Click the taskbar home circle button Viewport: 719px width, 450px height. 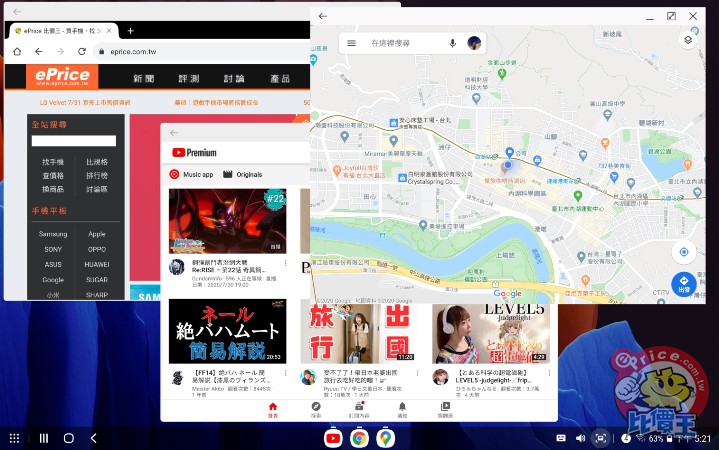pos(69,438)
